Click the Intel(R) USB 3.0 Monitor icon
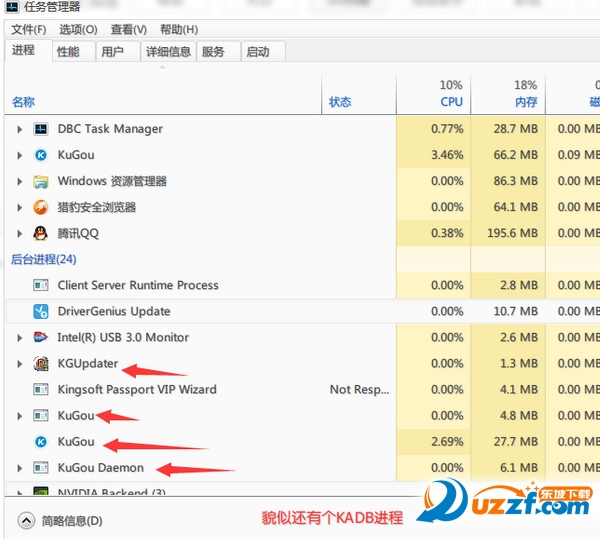This screenshot has width=600, height=539. [41, 337]
